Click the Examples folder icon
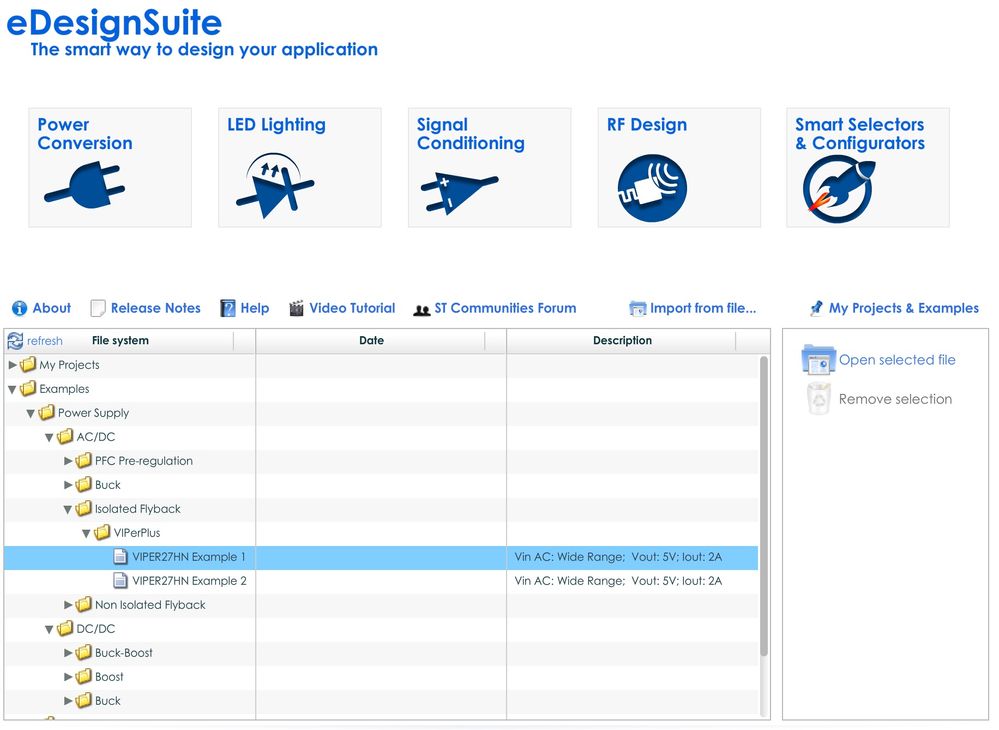The image size is (999, 730). click(28, 389)
